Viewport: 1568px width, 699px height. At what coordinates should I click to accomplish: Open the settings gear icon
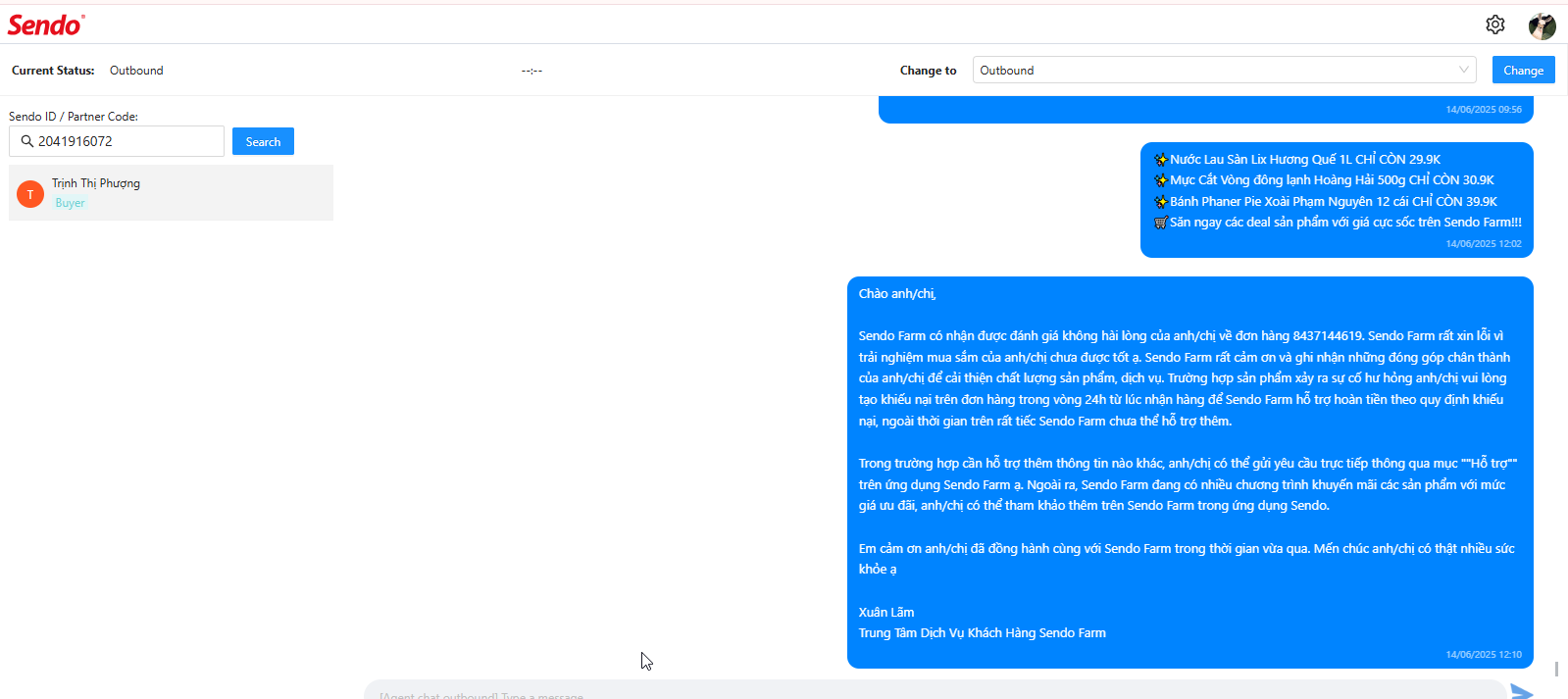point(1494,25)
